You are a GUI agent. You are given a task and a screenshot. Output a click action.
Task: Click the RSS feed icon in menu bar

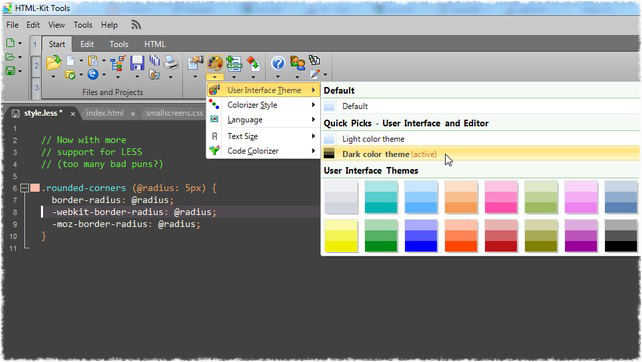(136, 25)
